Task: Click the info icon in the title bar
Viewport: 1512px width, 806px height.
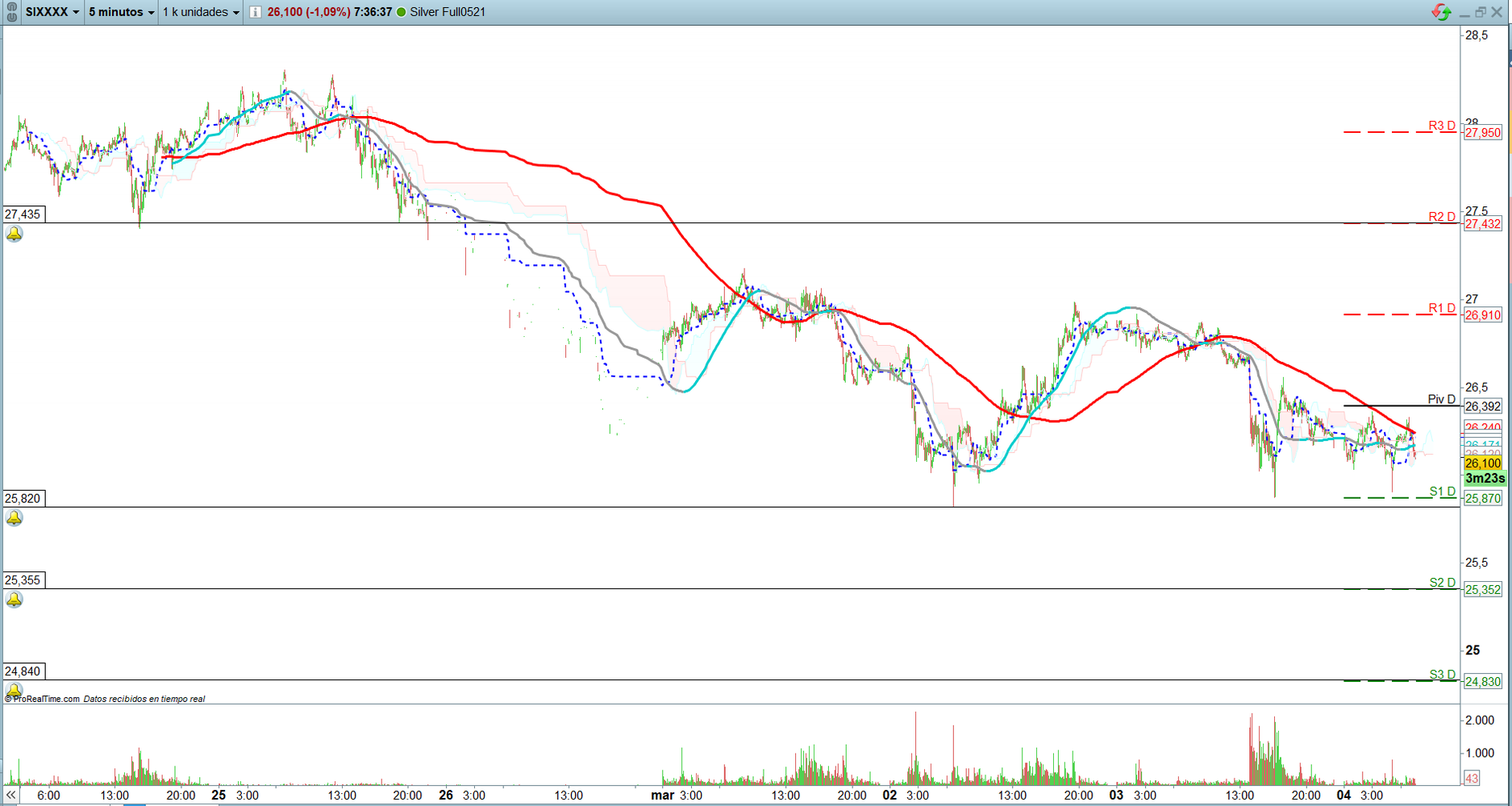Action: pyautogui.click(x=255, y=12)
